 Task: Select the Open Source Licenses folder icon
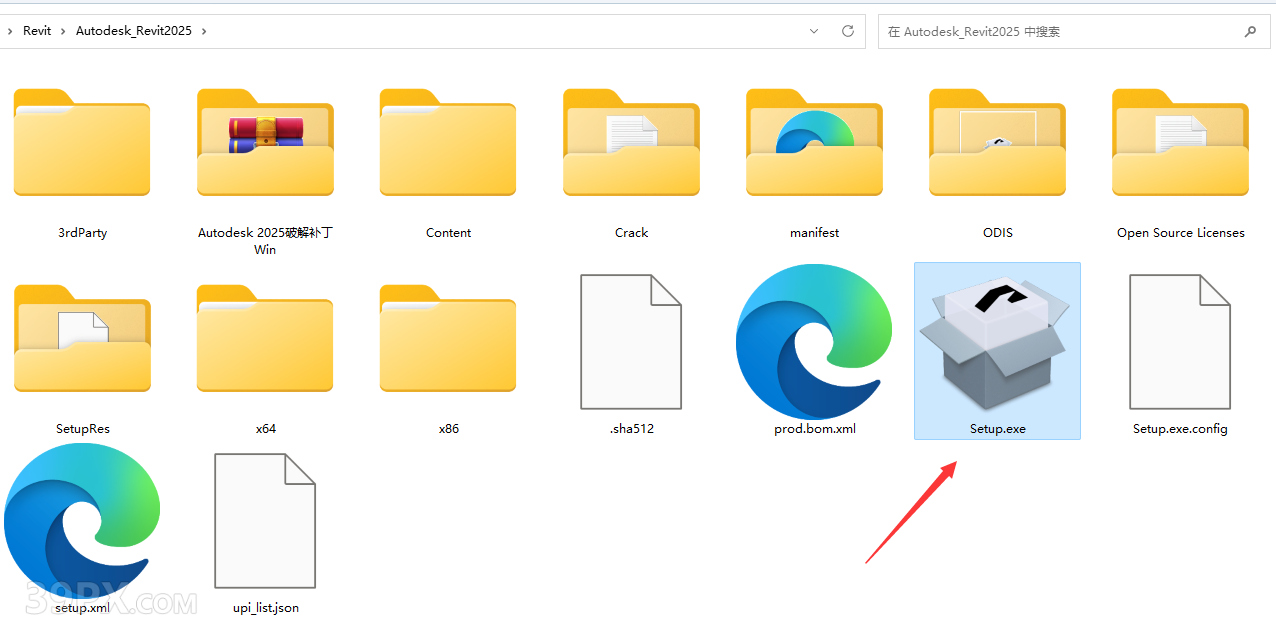[1180, 143]
